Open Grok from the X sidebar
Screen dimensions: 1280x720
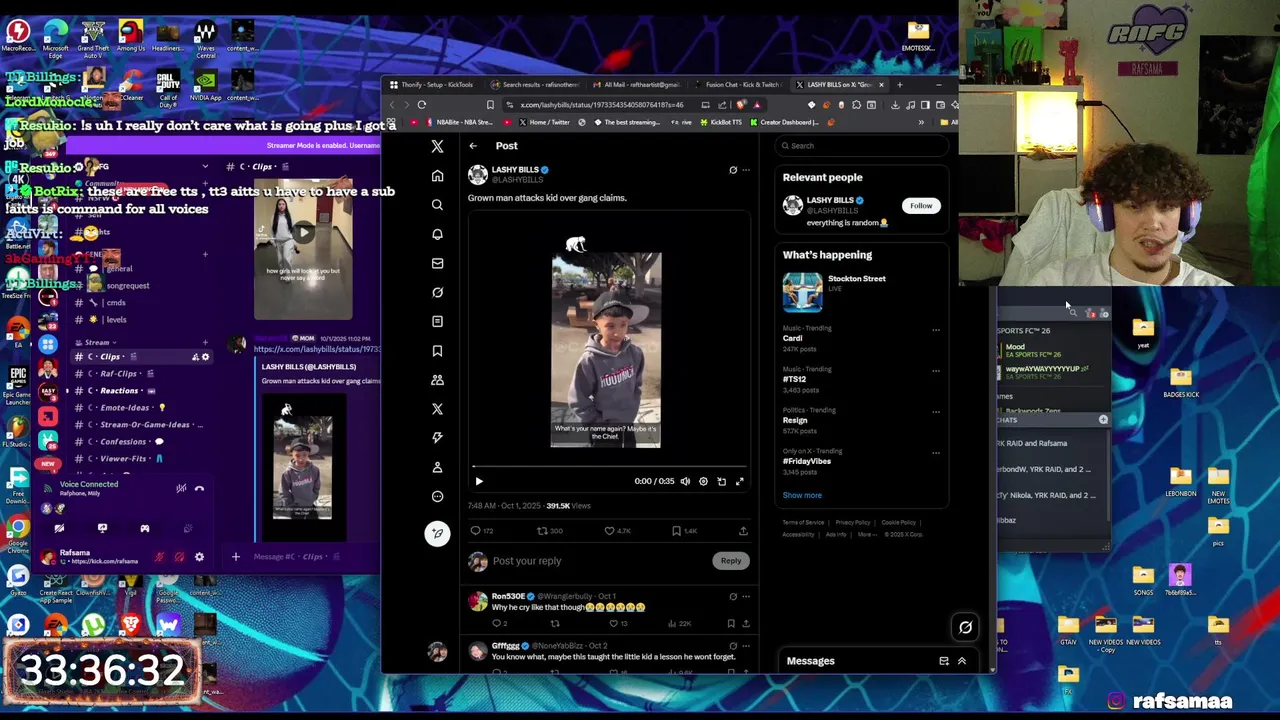[x=437, y=292]
